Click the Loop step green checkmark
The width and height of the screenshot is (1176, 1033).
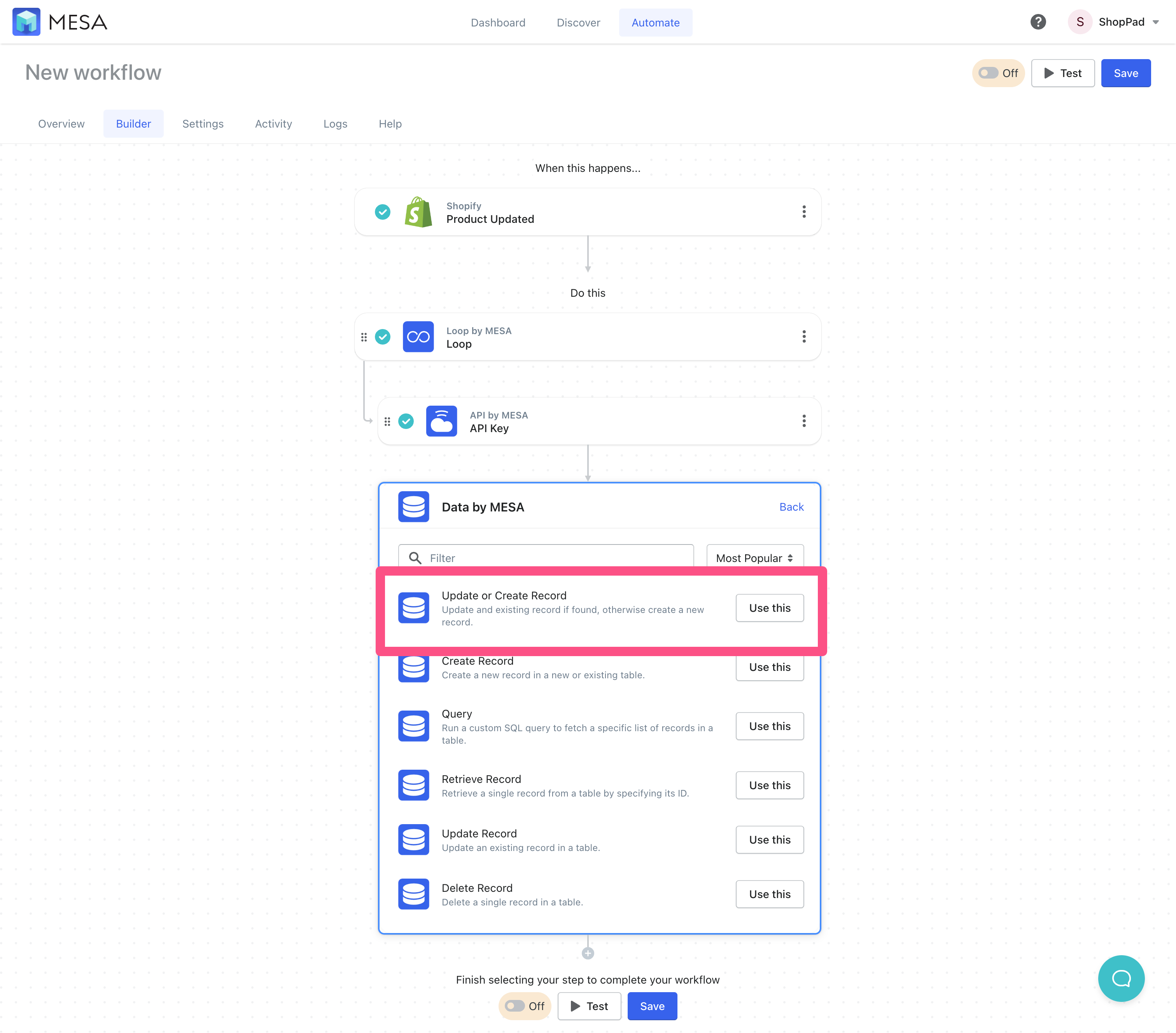point(383,337)
